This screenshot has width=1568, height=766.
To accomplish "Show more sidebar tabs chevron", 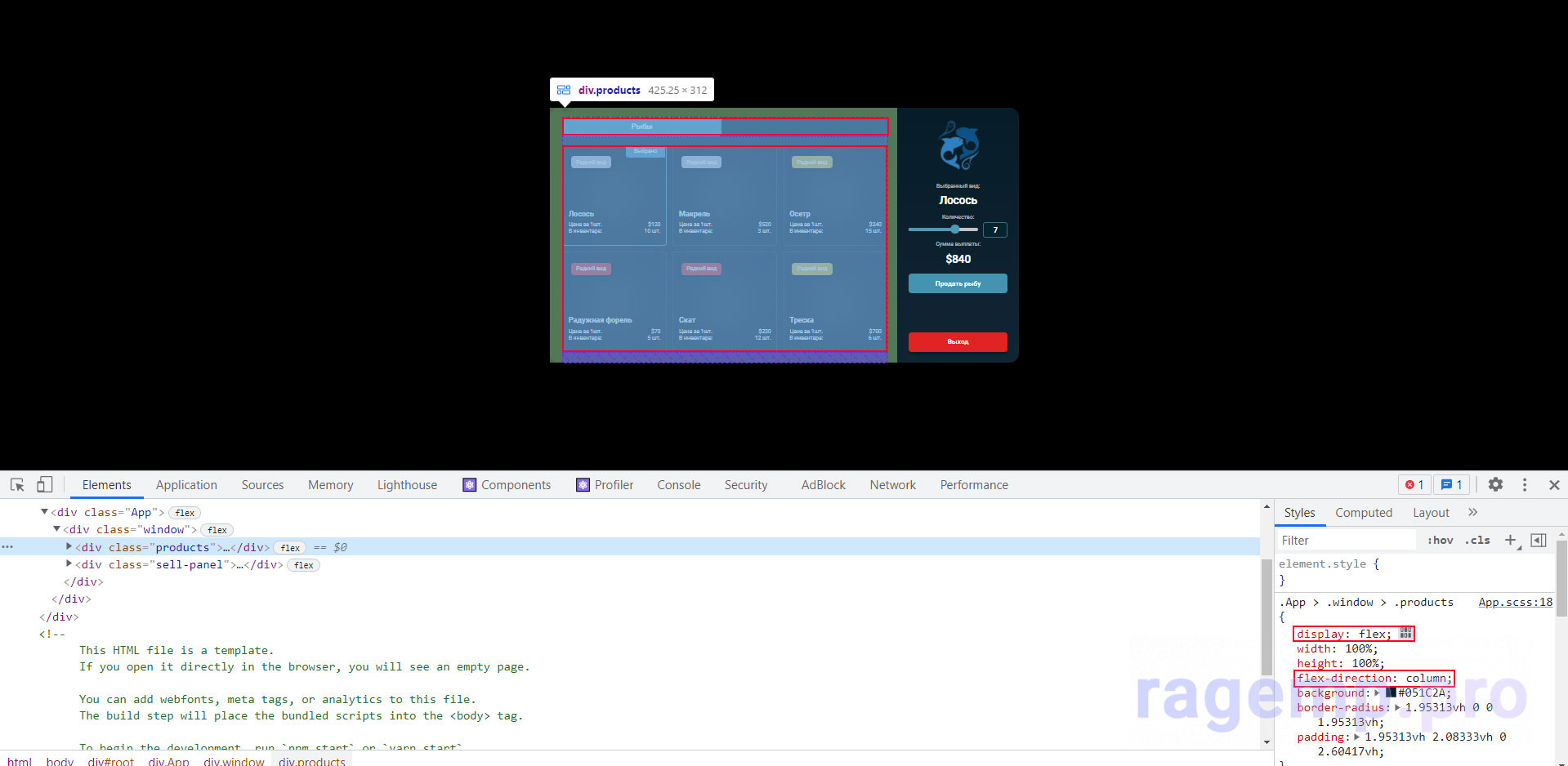I will pyautogui.click(x=1472, y=512).
